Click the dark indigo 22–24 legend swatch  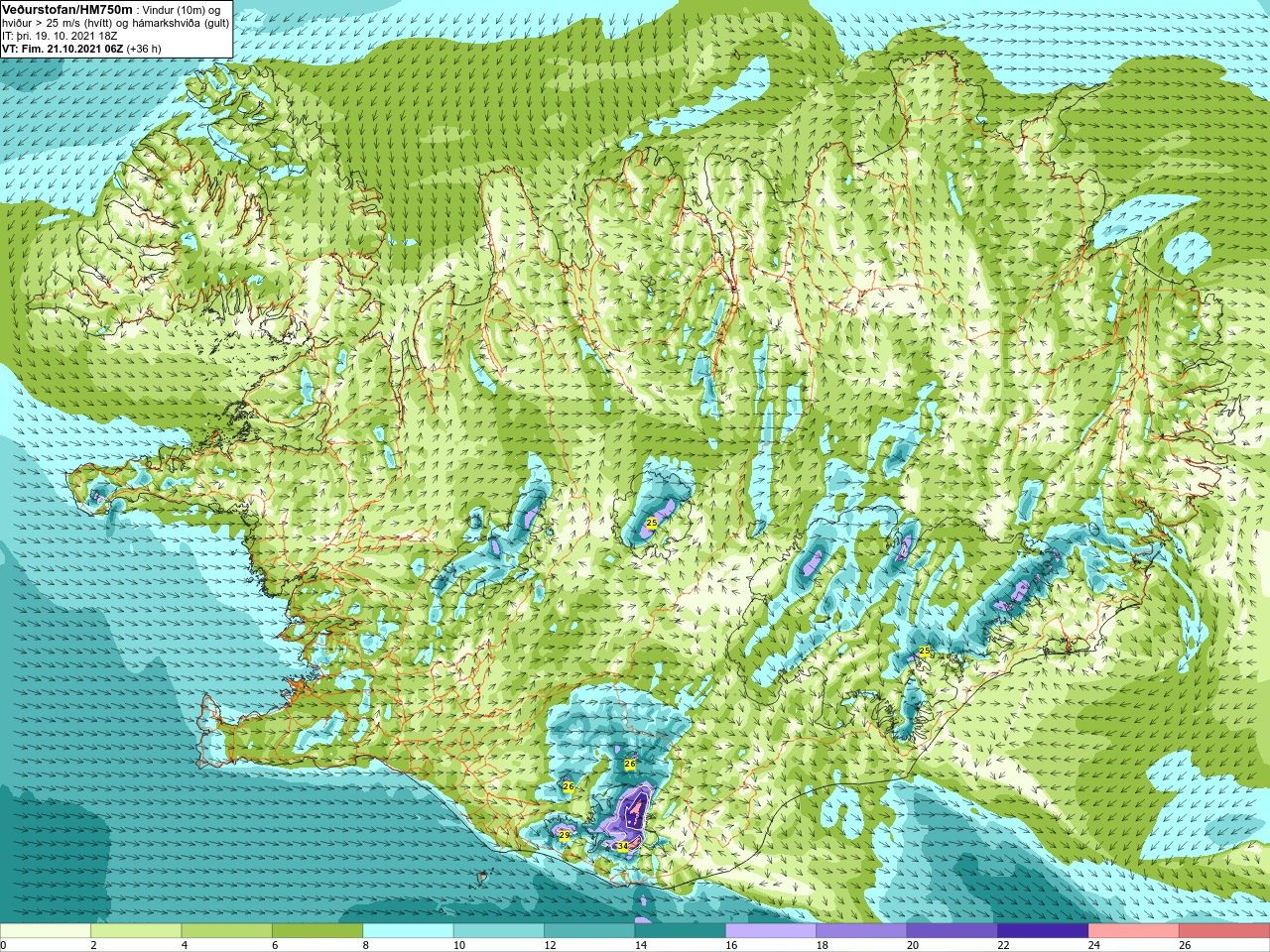(1043, 932)
